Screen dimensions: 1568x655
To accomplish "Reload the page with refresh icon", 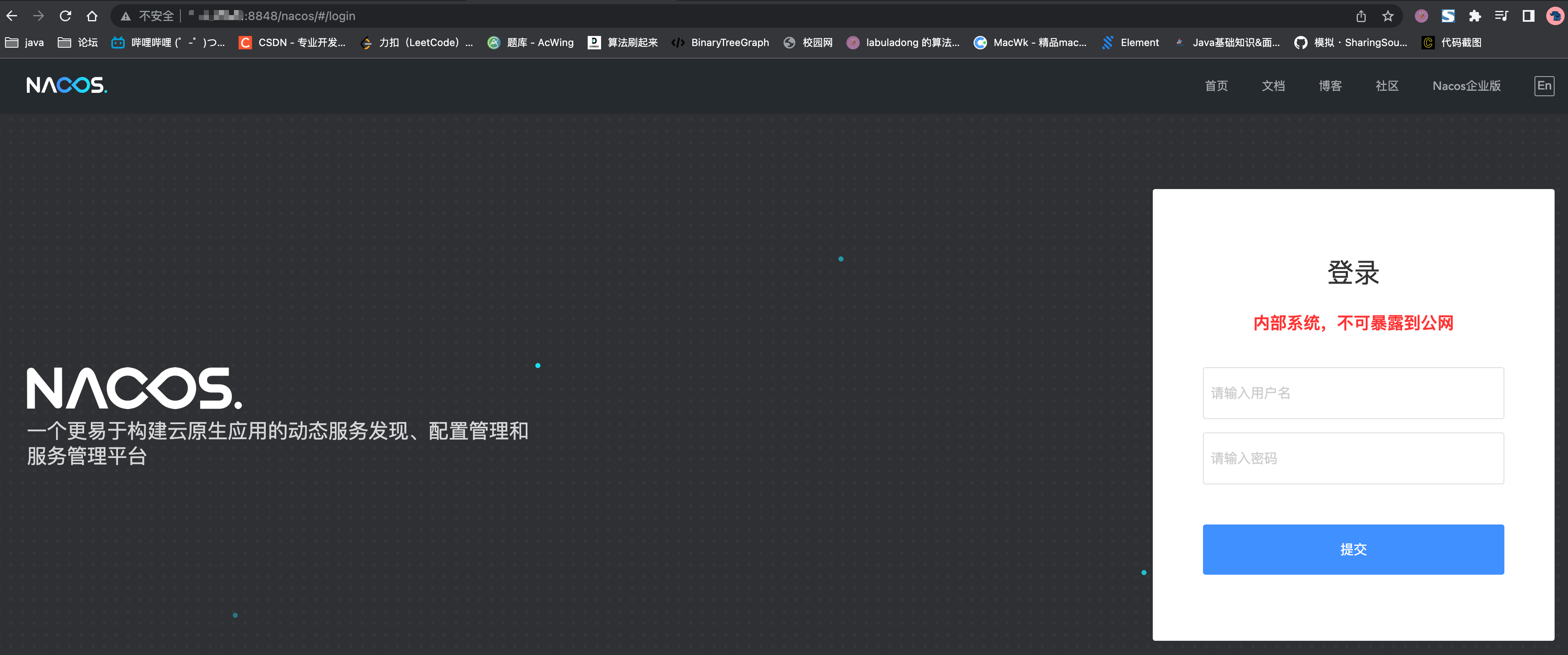I will (x=65, y=16).
